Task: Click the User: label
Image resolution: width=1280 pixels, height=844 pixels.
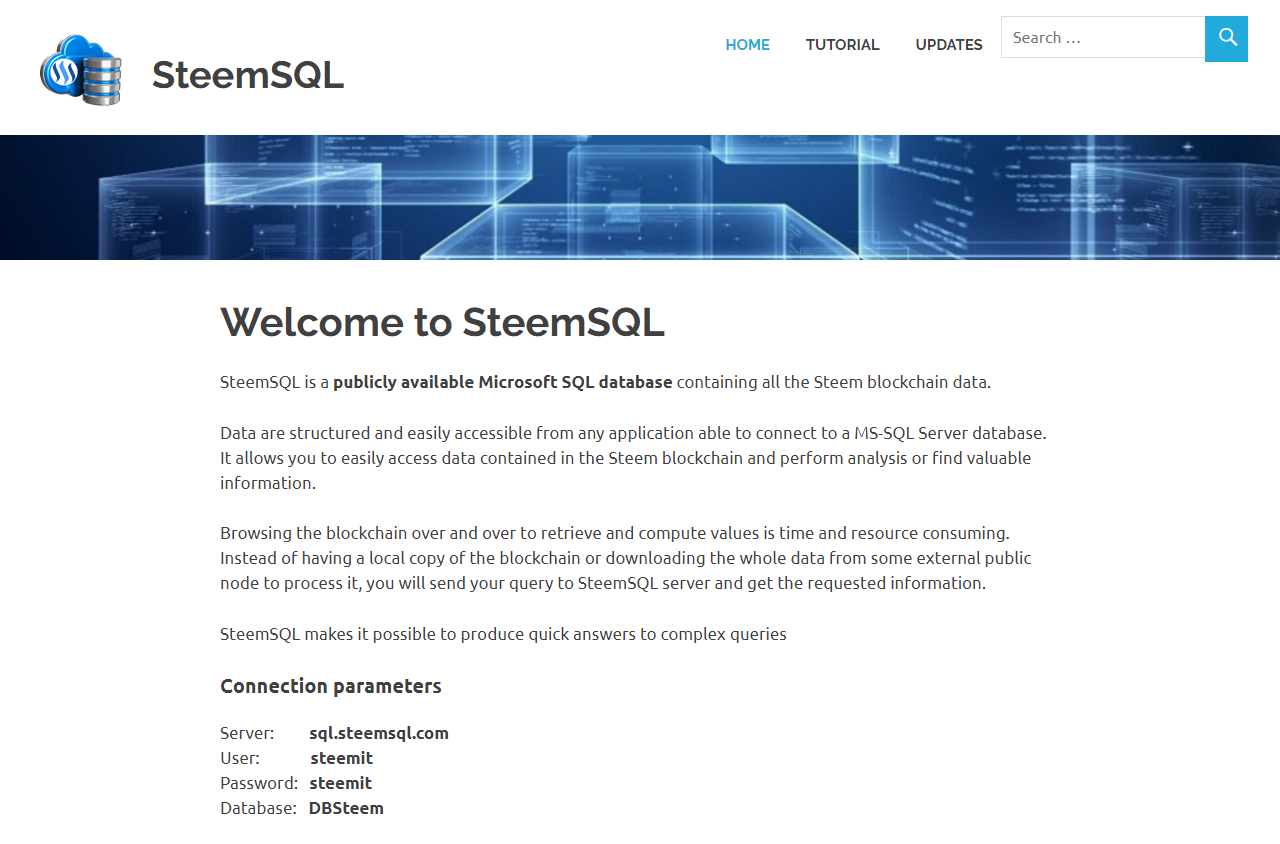Action: (x=240, y=758)
